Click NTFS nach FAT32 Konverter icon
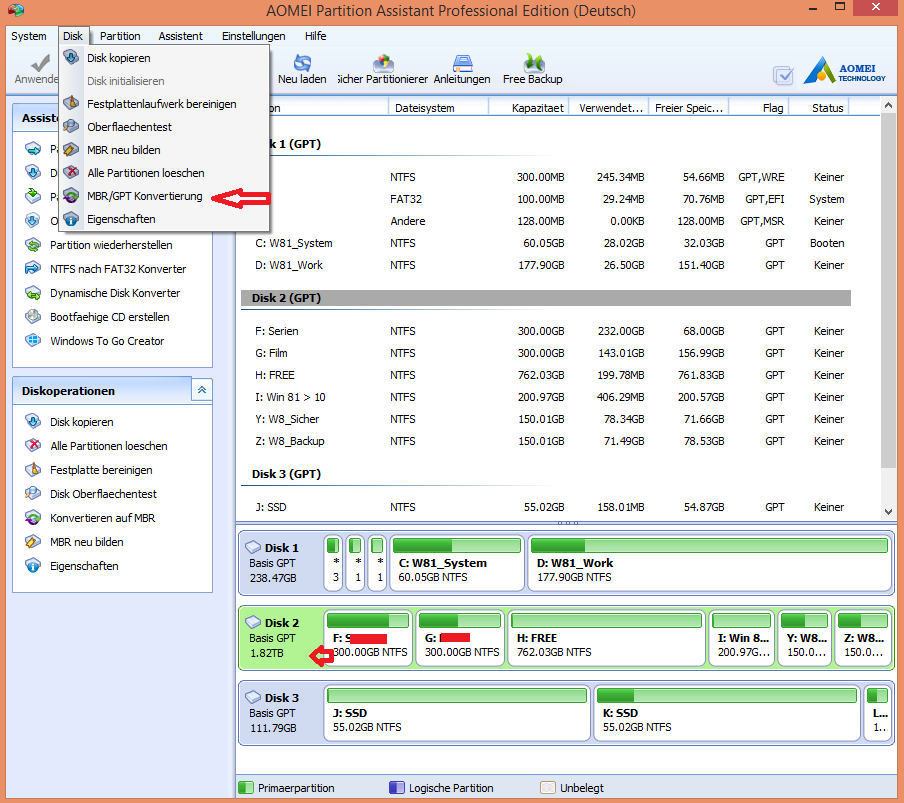This screenshot has width=904, height=803. [x=33, y=269]
